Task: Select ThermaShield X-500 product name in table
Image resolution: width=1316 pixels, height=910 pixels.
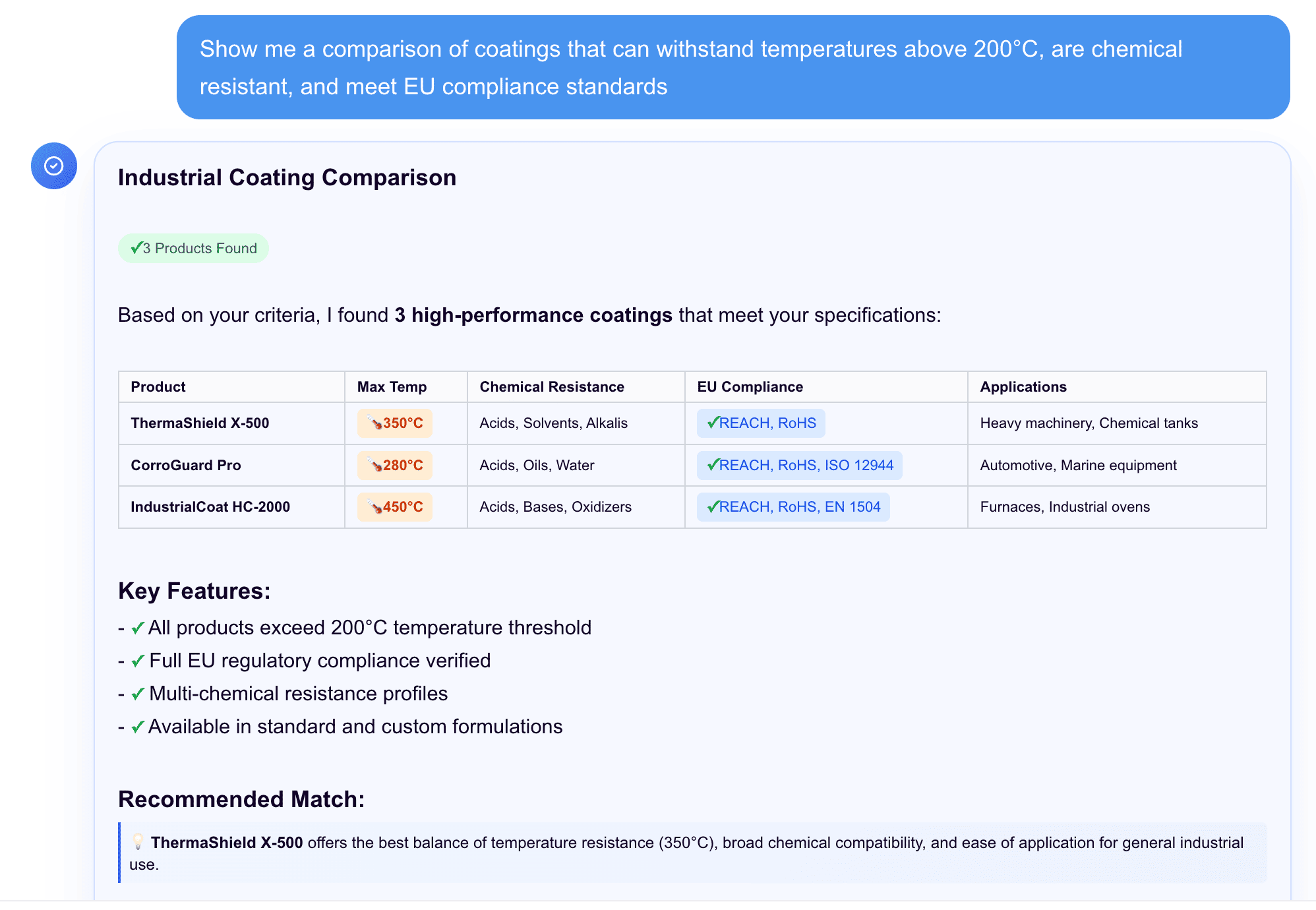Action: [x=200, y=423]
